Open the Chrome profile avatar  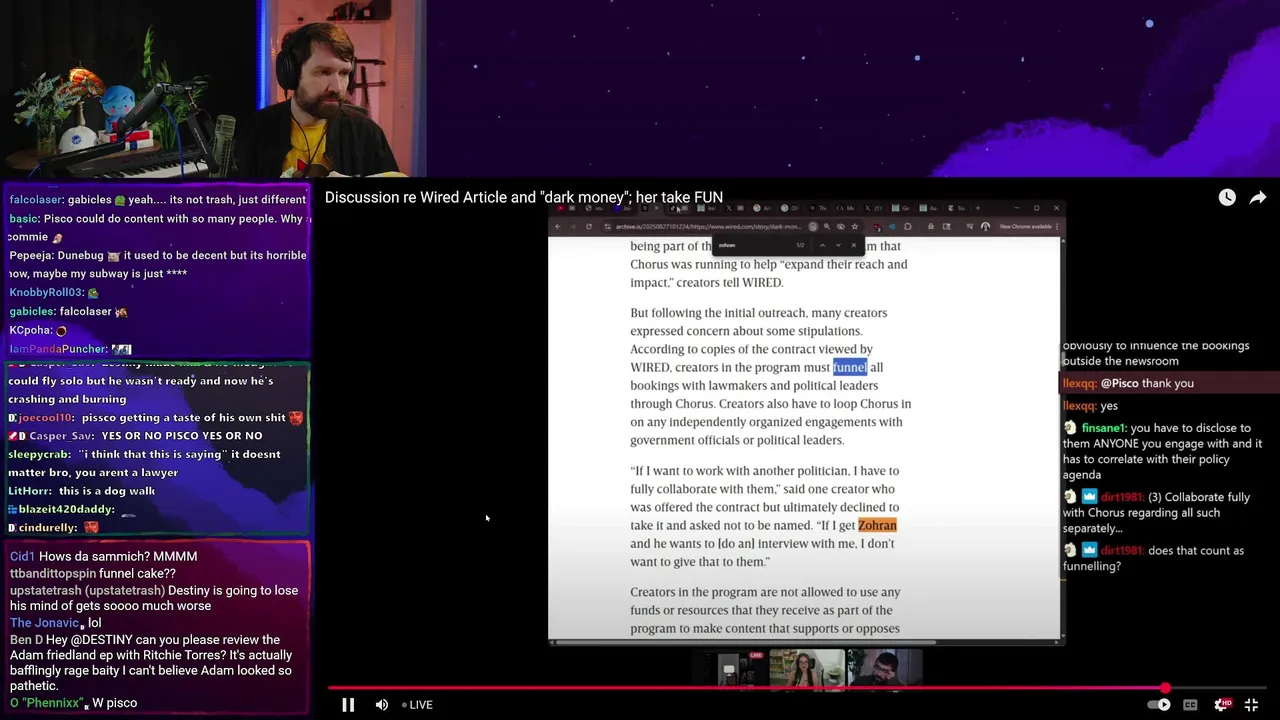(985, 227)
